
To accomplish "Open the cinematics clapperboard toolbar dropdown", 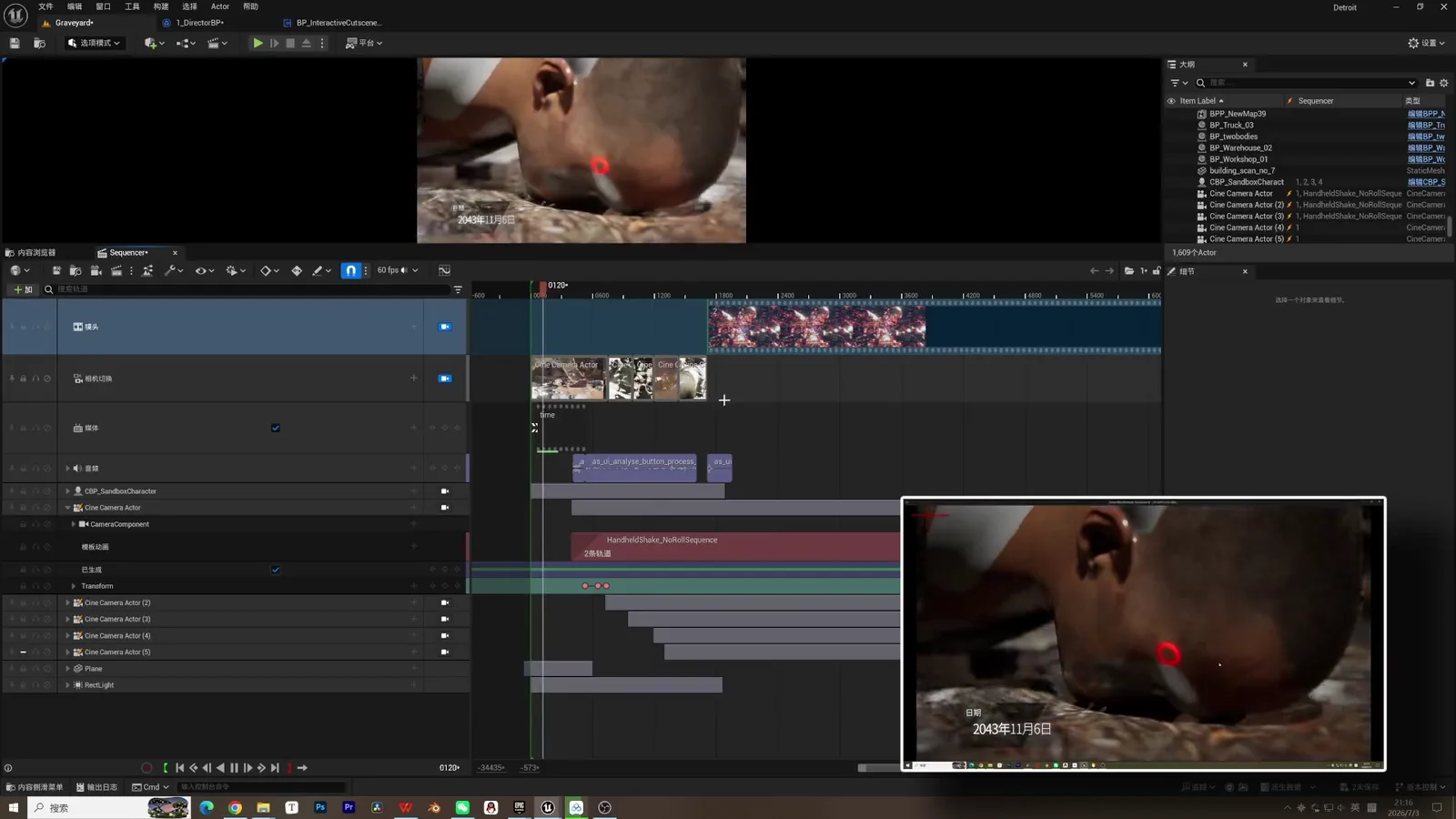I will coord(217,43).
